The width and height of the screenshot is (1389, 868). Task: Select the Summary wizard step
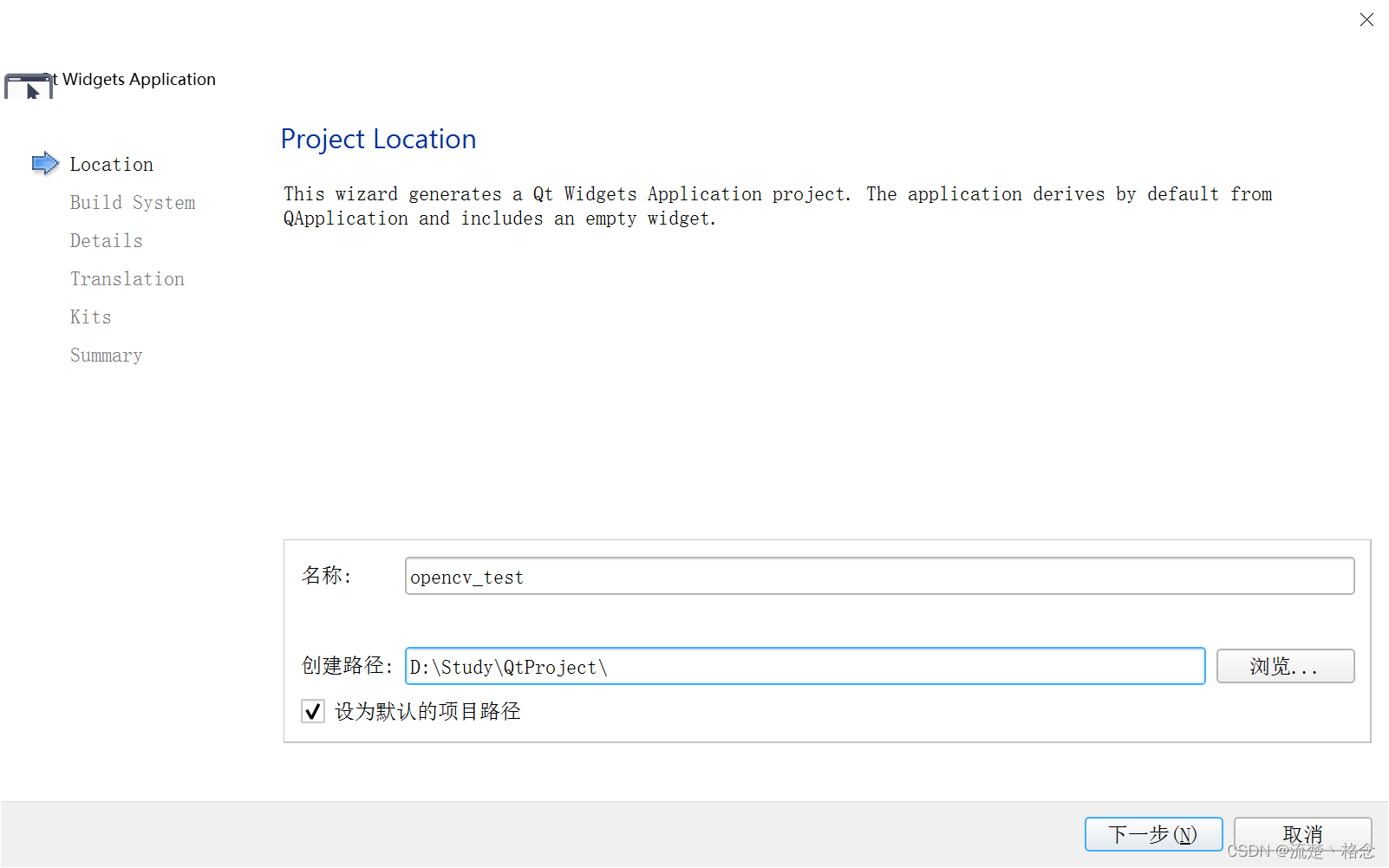[107, 355]
